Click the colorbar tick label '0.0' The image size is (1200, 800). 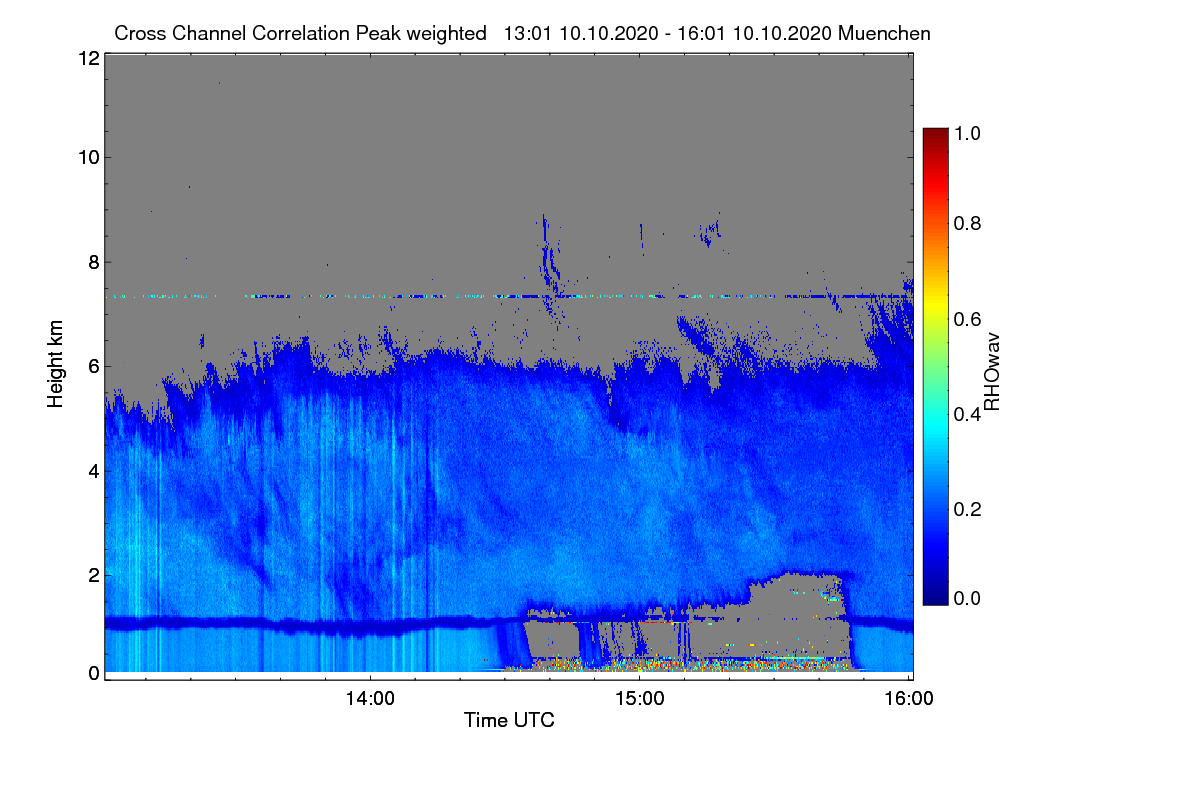click(966, 598)
